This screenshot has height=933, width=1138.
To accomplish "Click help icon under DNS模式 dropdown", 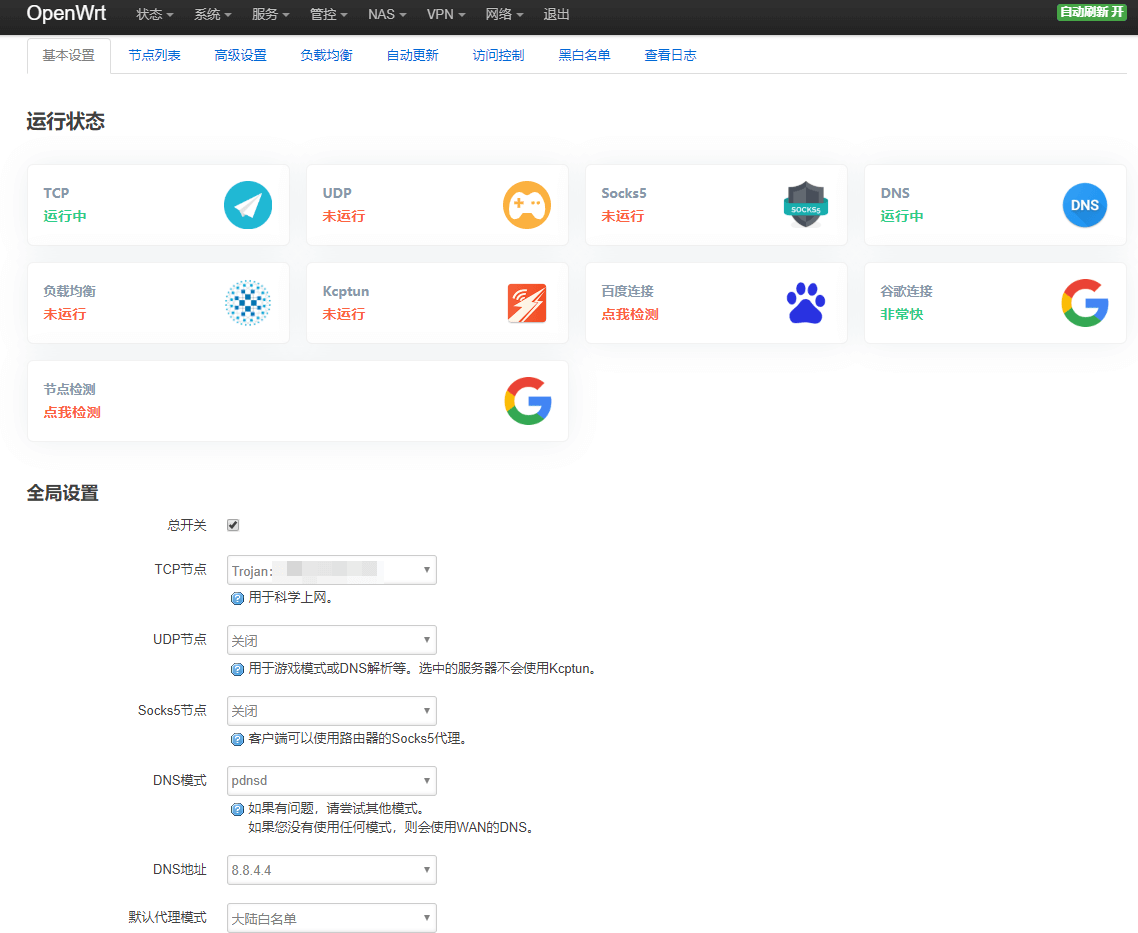I will tap(237, 810).
